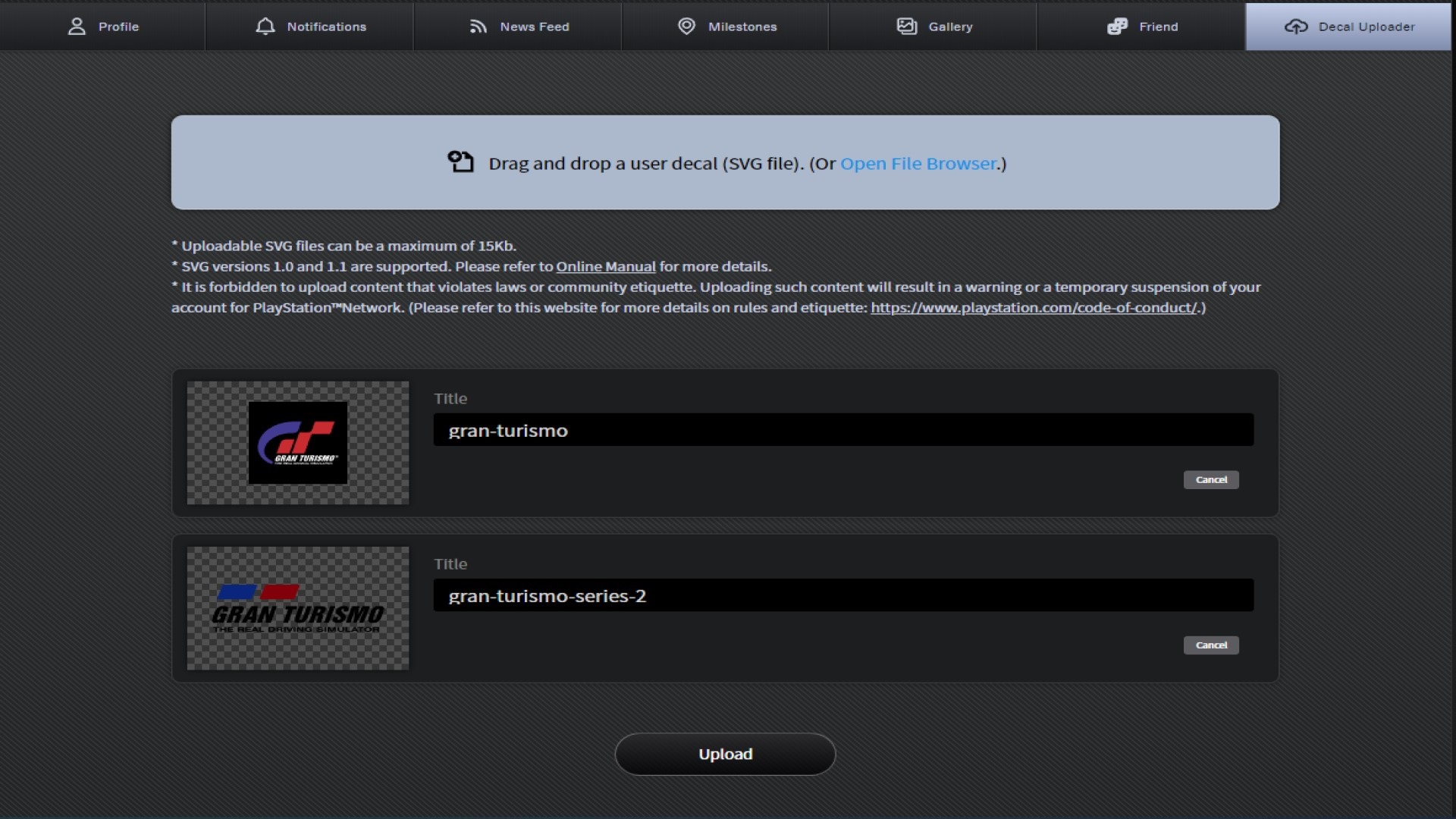Click the gran-turismo title input field
The image size is (1456, 819).
click(x=843, y=431)
